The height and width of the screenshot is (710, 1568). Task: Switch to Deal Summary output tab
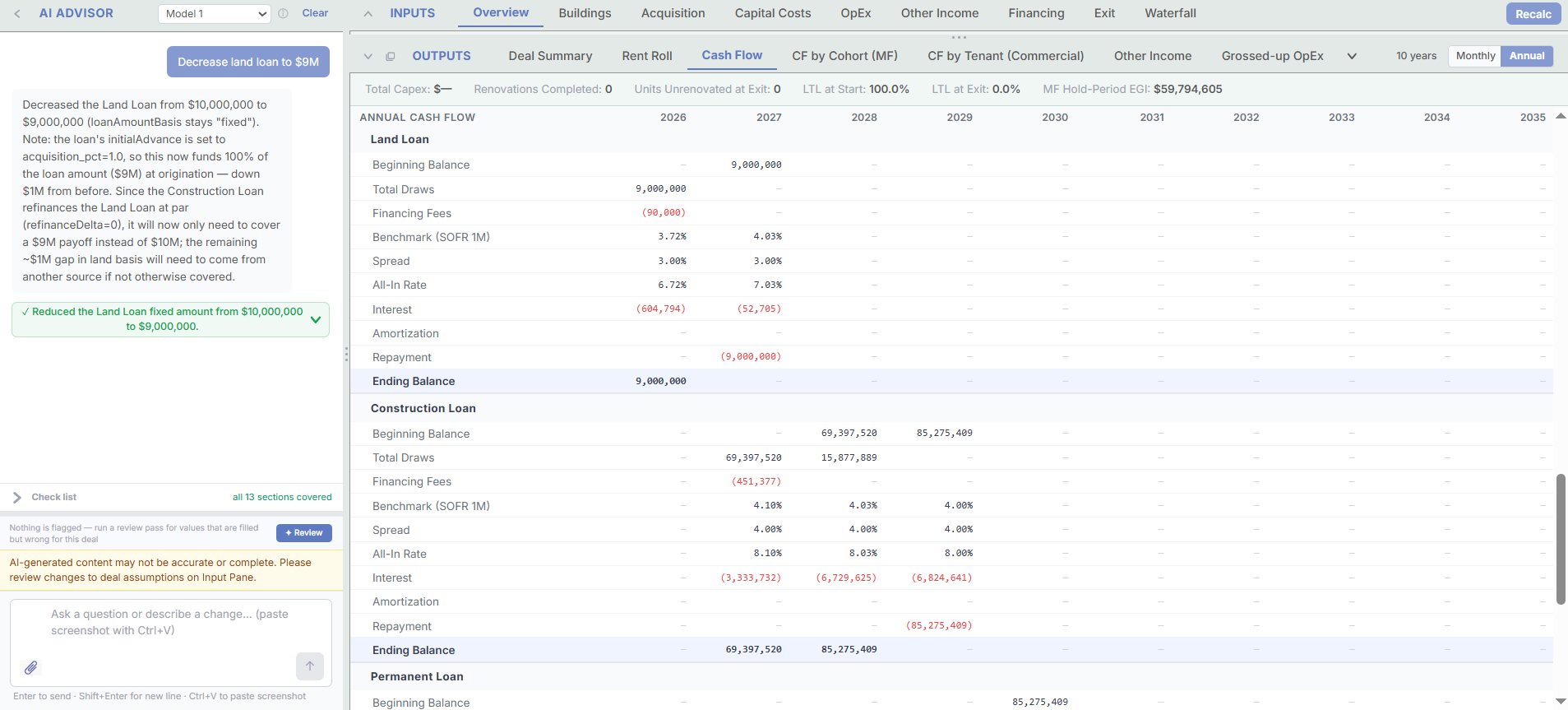(550, 56)
